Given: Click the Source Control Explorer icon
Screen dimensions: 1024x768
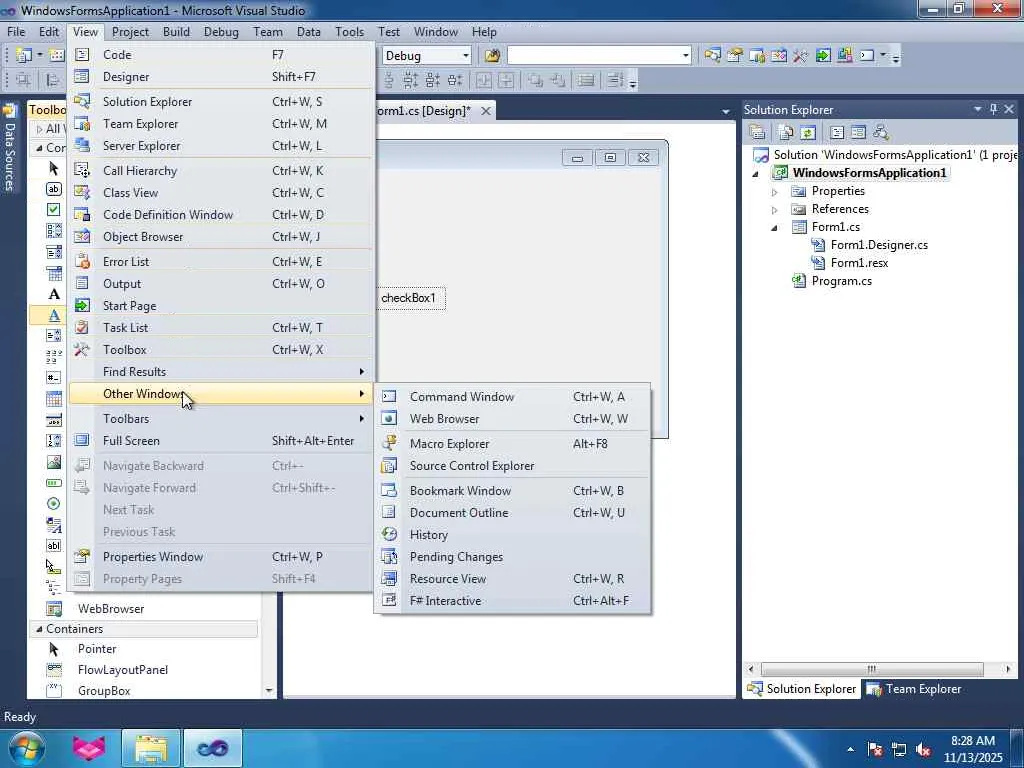Looking at the screenshot, I should 389,466.
